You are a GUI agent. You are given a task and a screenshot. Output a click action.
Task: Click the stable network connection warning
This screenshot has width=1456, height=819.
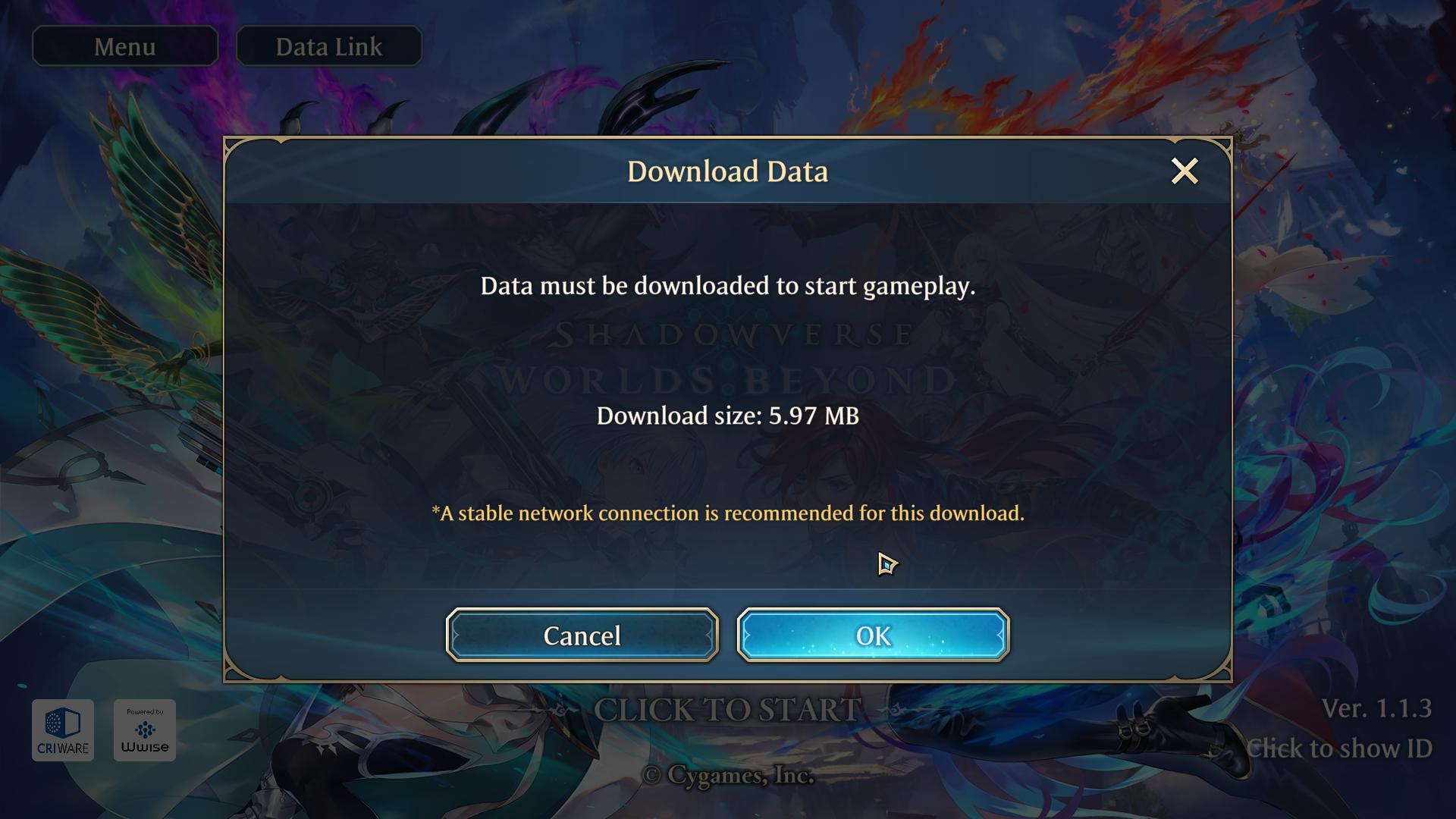tap(727, 513)
